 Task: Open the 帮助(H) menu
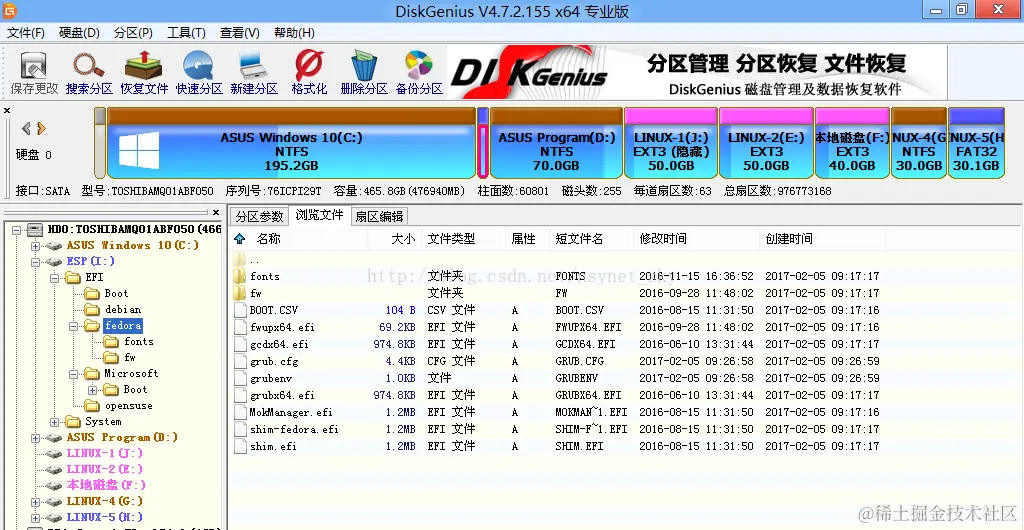[x=294, y=33]
